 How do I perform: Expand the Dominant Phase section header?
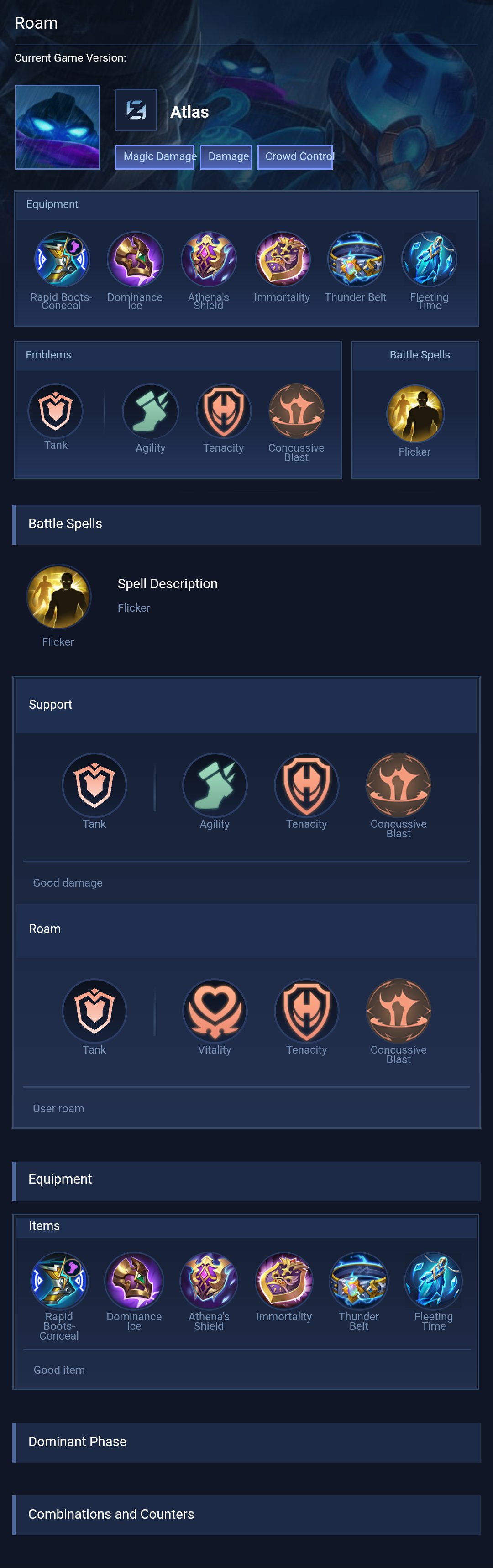point(246,1442)
